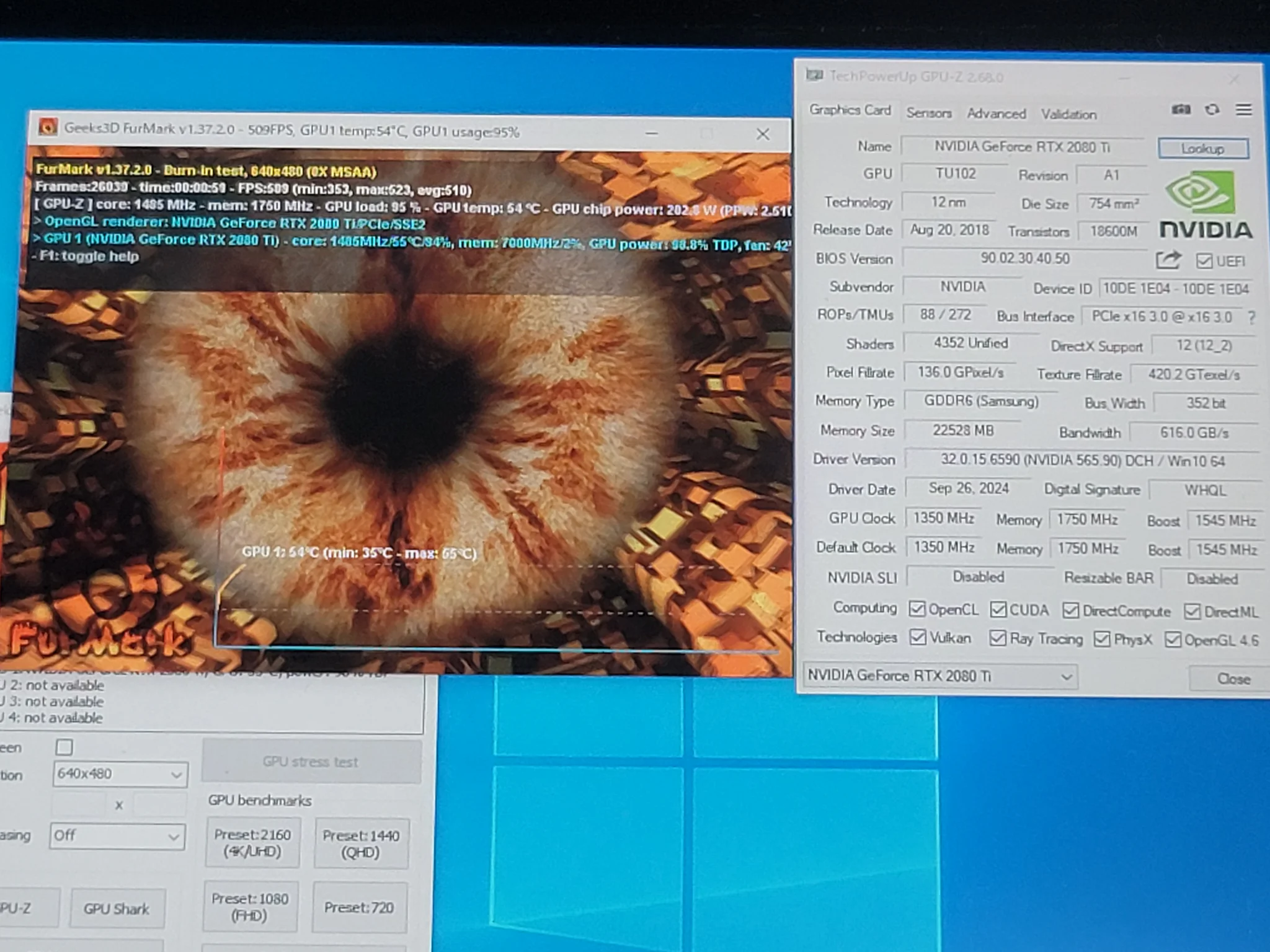Viewport: 1270px width, 952px height.
Task: Click the Driver Version value 32.0.15.6590
Action: [1083, 461]
